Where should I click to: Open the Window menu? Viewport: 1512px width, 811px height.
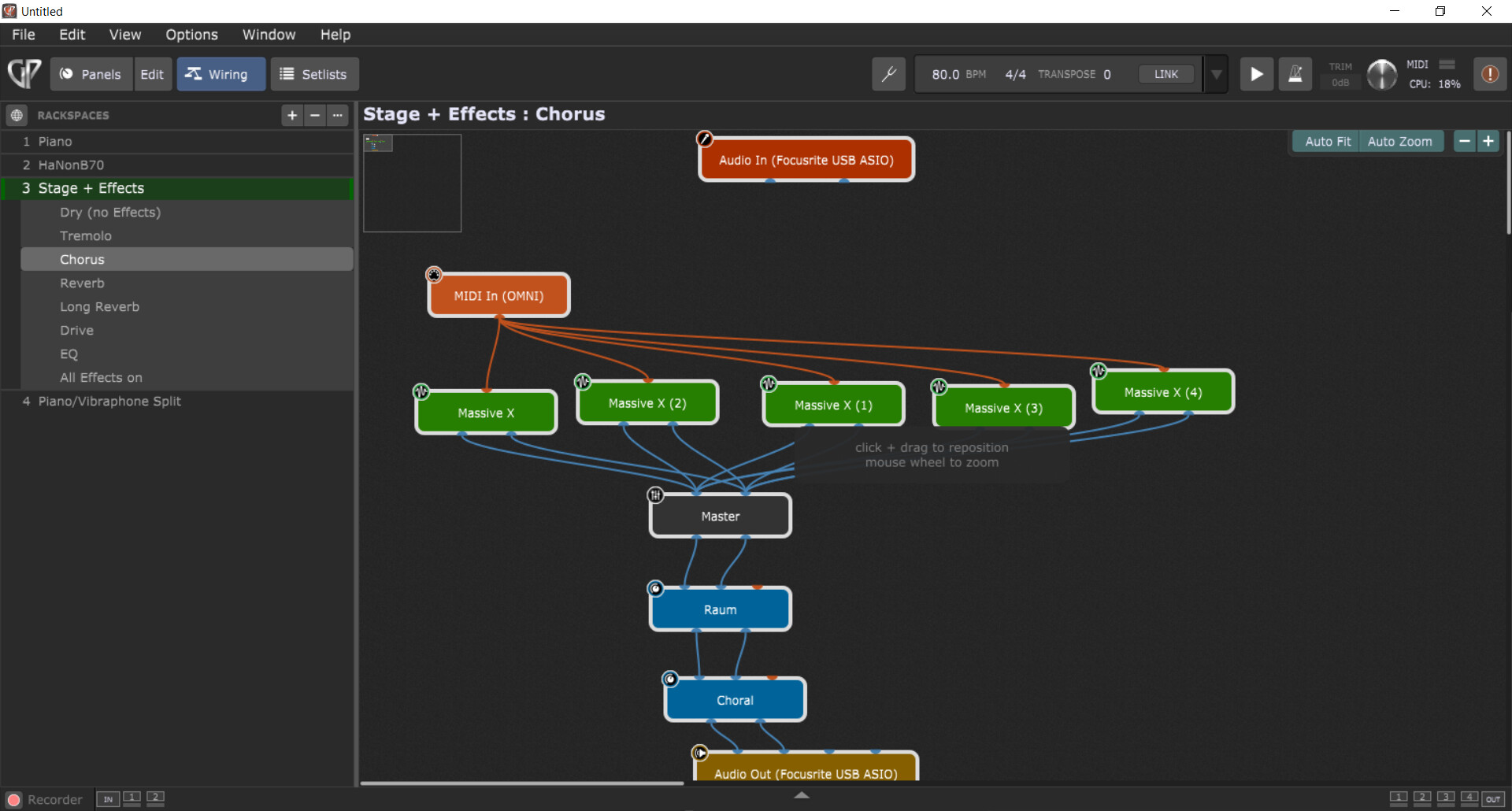(x=269, y=35)
